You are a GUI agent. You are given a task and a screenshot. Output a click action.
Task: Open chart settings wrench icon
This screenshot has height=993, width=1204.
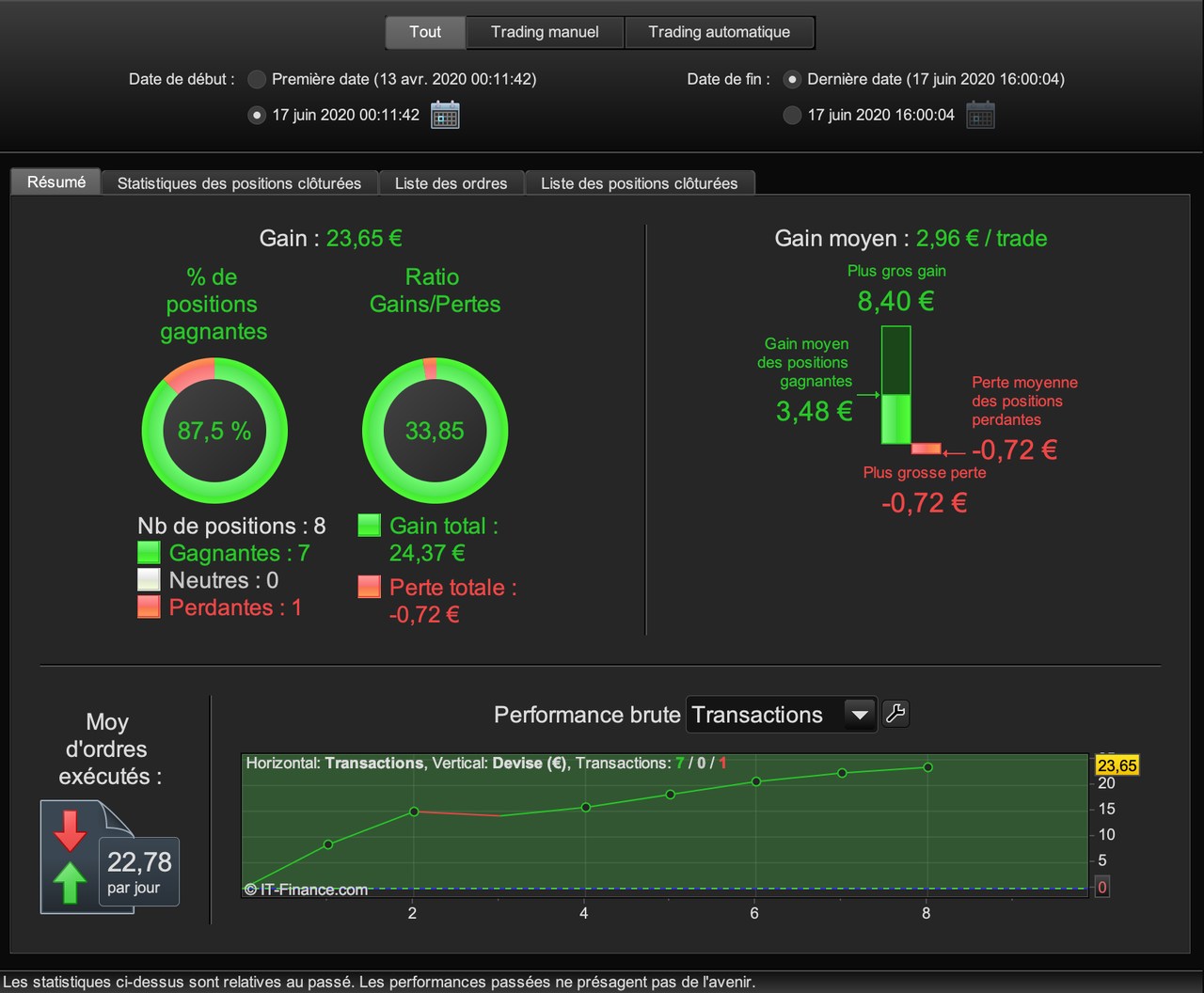coord(895,714)
